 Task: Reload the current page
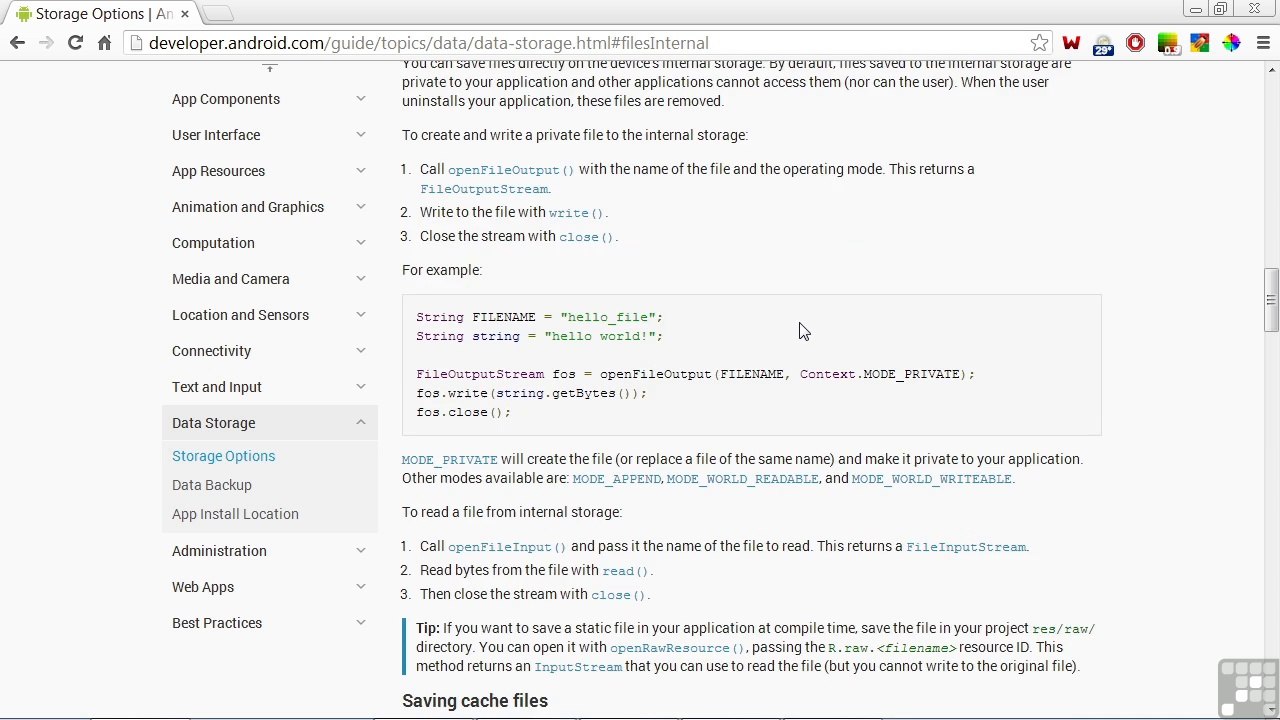click(75, 43)
